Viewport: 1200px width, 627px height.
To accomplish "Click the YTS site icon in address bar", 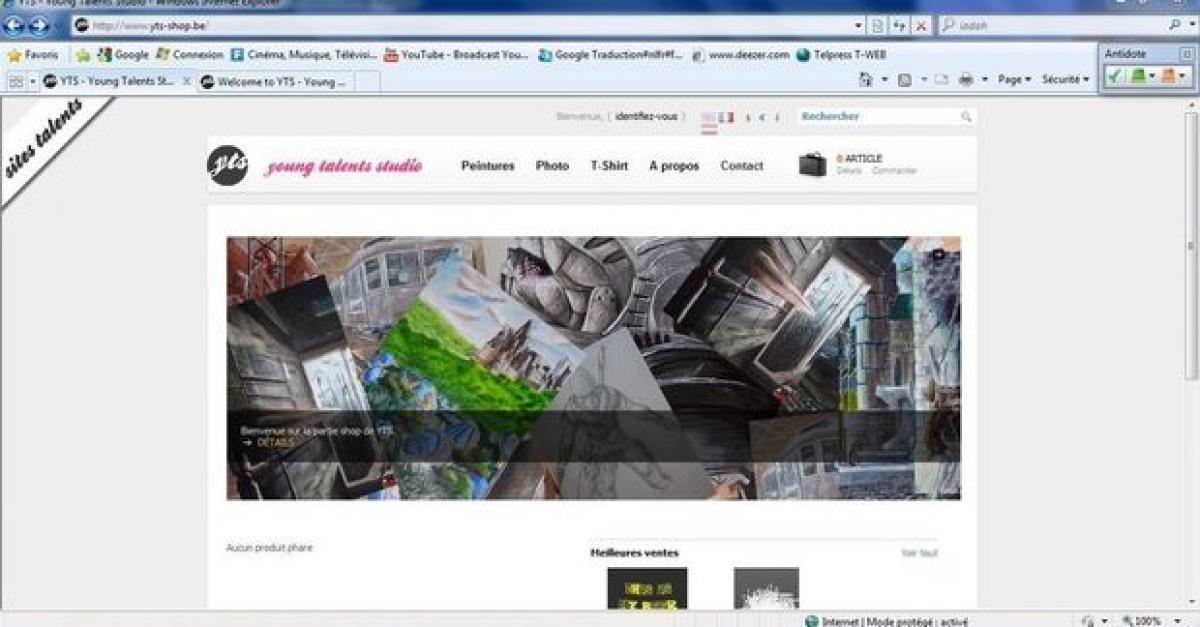I will click(x=82, y=25).
